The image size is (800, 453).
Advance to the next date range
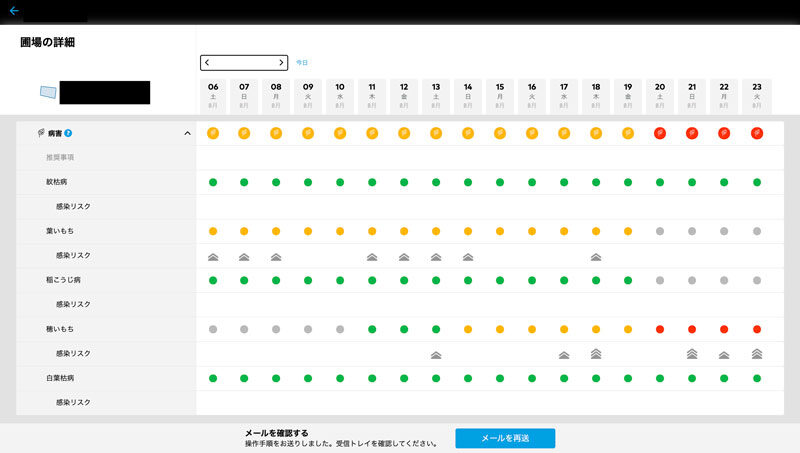point(281,62)
